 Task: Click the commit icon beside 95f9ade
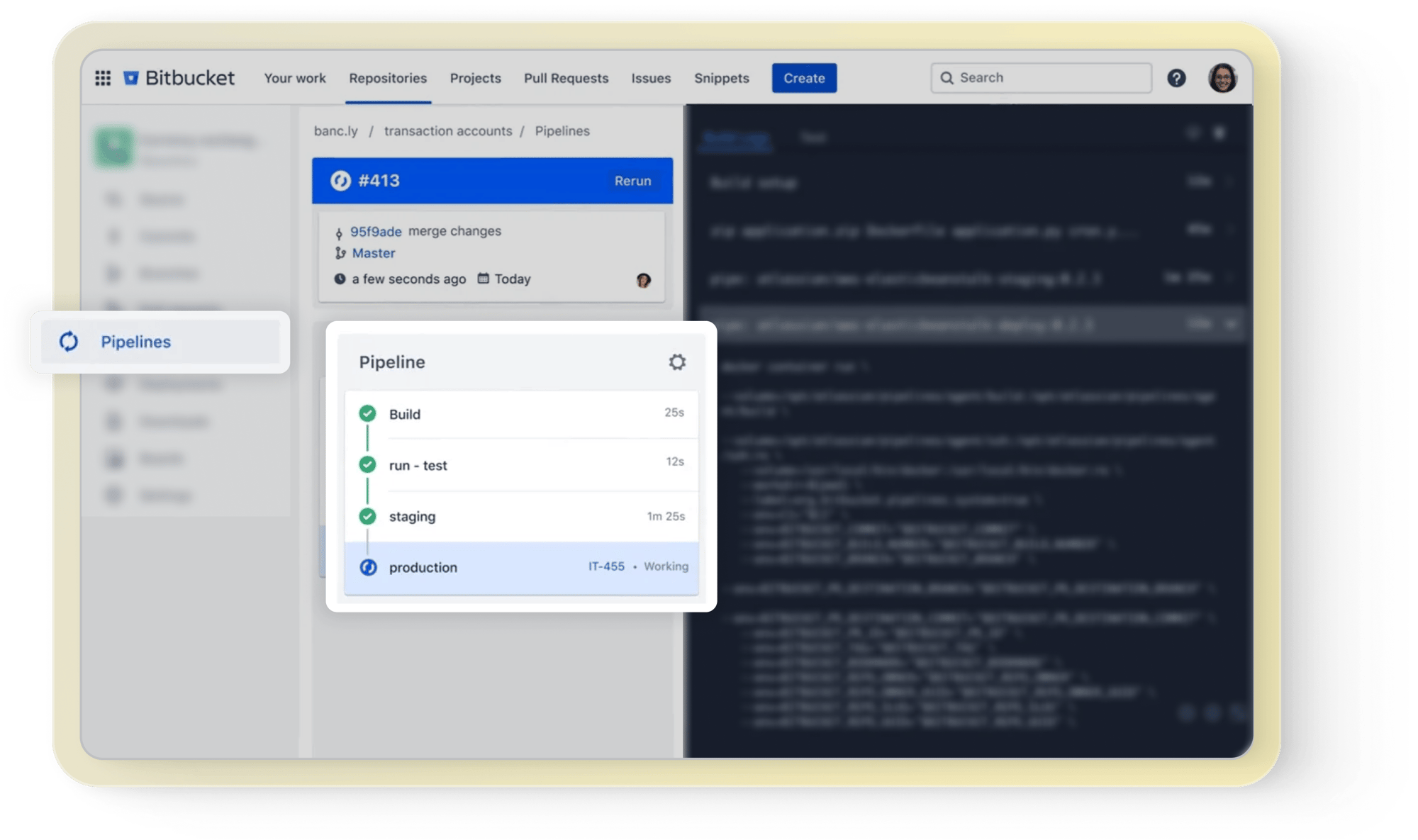point(339,233)
